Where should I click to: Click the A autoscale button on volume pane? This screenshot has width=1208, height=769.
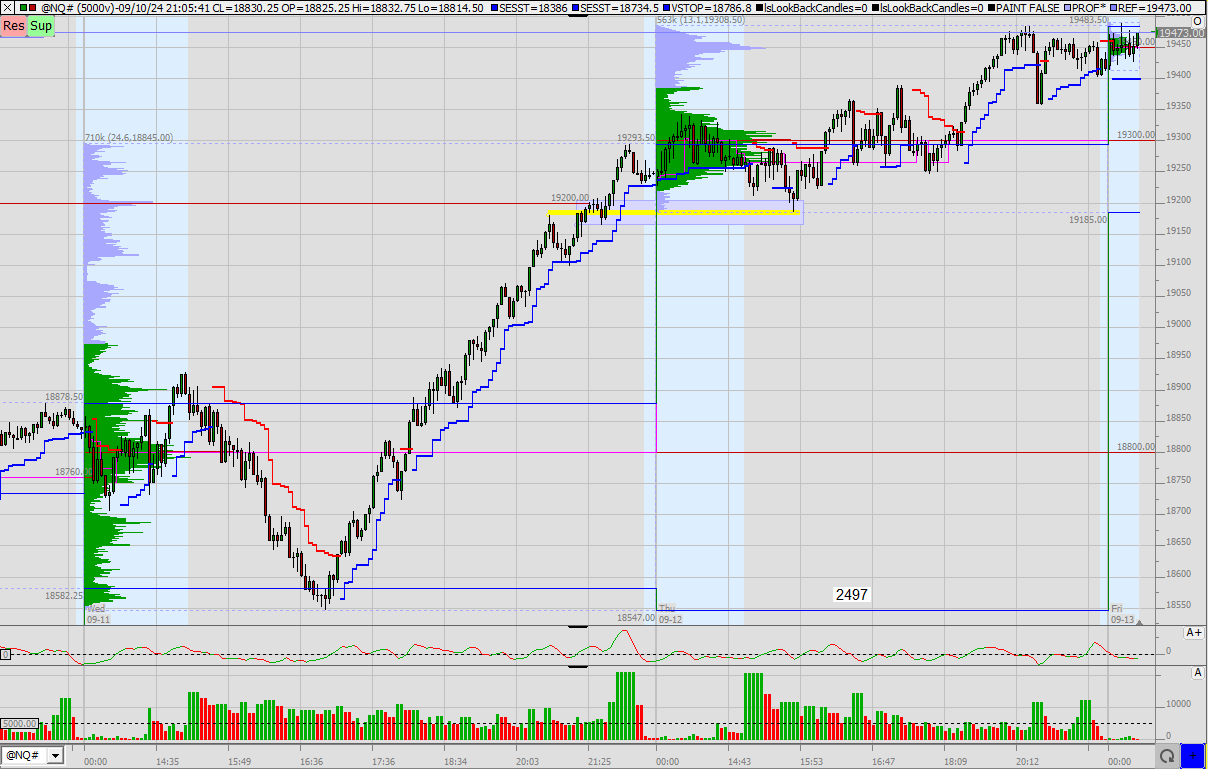[1197, 673]
